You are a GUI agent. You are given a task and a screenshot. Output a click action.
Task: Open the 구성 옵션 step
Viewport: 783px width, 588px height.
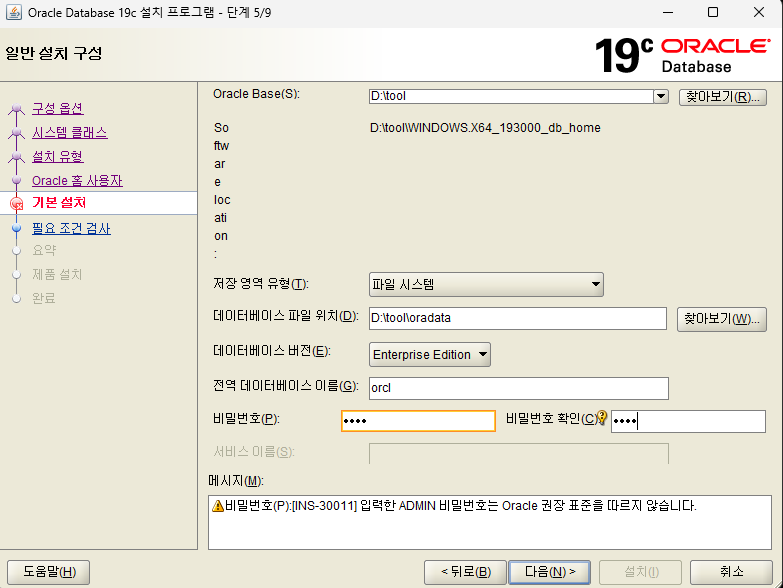pyautogui.click(x=57, y=108)
